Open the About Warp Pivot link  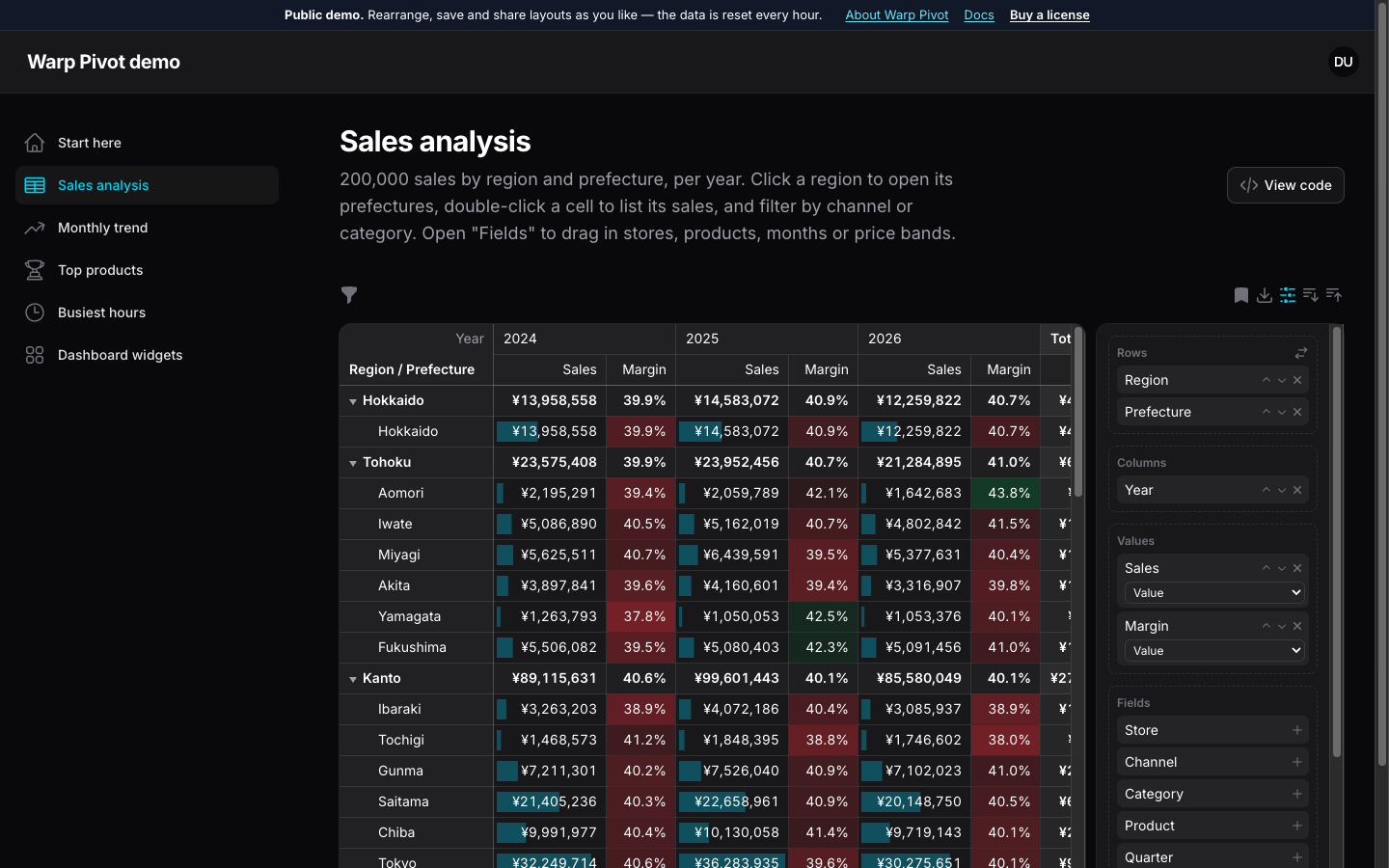click(897, 14)
